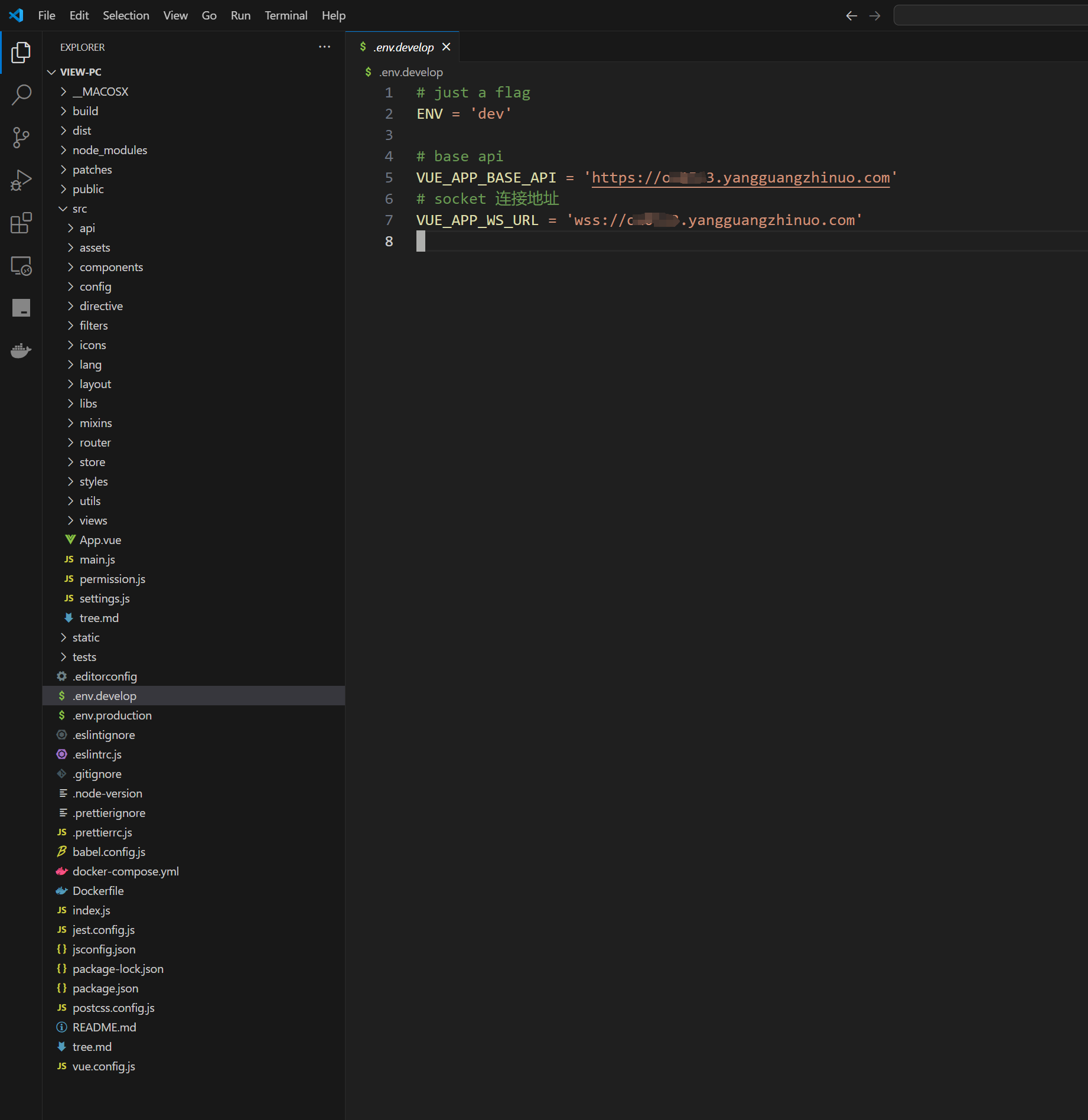Open the Terminal menu

286,15
